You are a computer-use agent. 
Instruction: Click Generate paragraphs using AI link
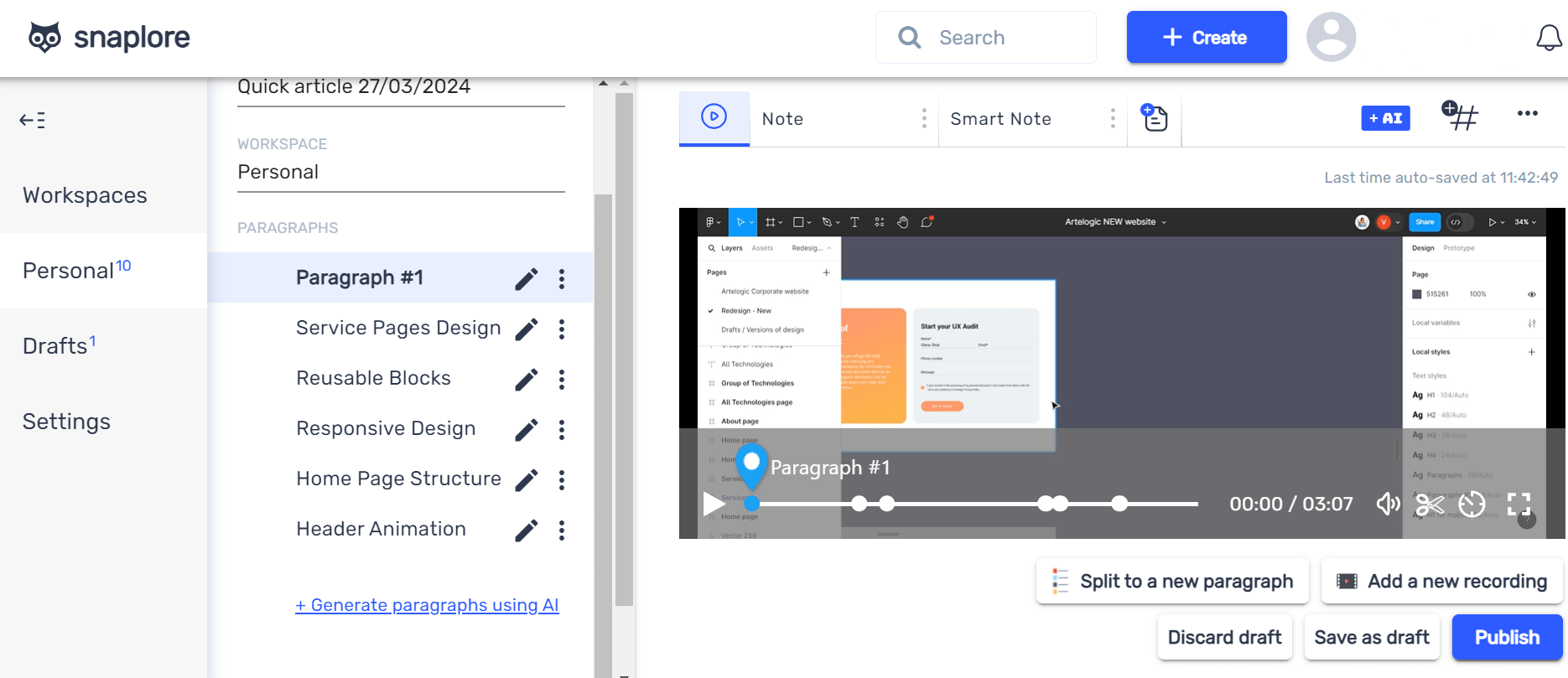coord(427,605)
